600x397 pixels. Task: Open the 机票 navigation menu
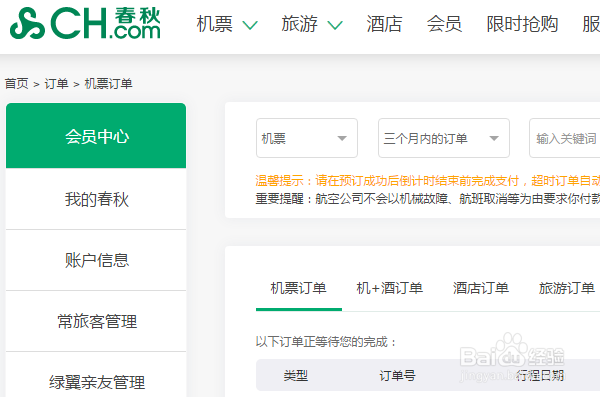(x=214, y=24)
